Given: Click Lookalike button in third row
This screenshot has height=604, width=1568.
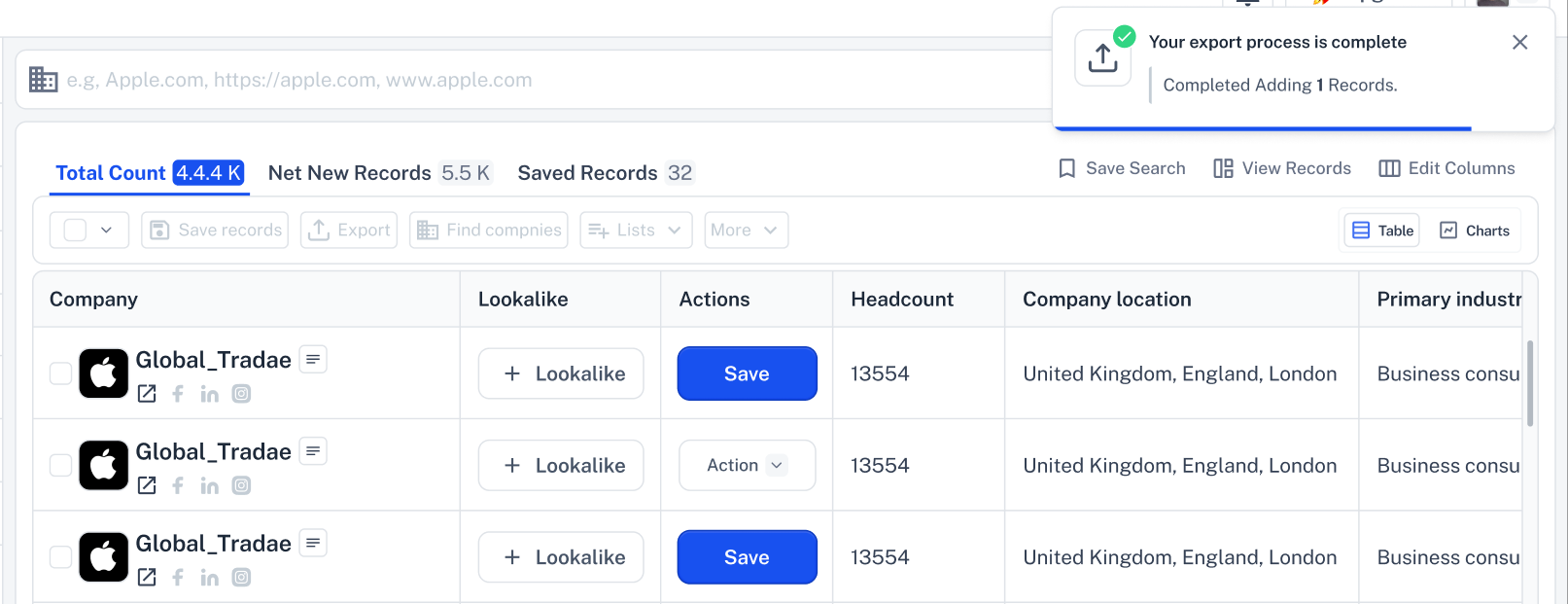Looking at the screenshot, I should [561, 557].
